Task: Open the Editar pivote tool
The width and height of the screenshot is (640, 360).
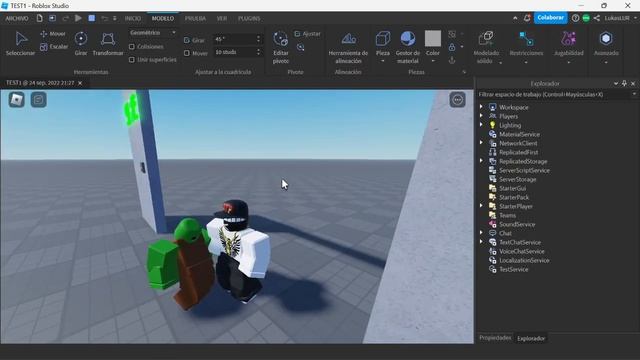Action: pyautogui.click(x=281, y=47)
